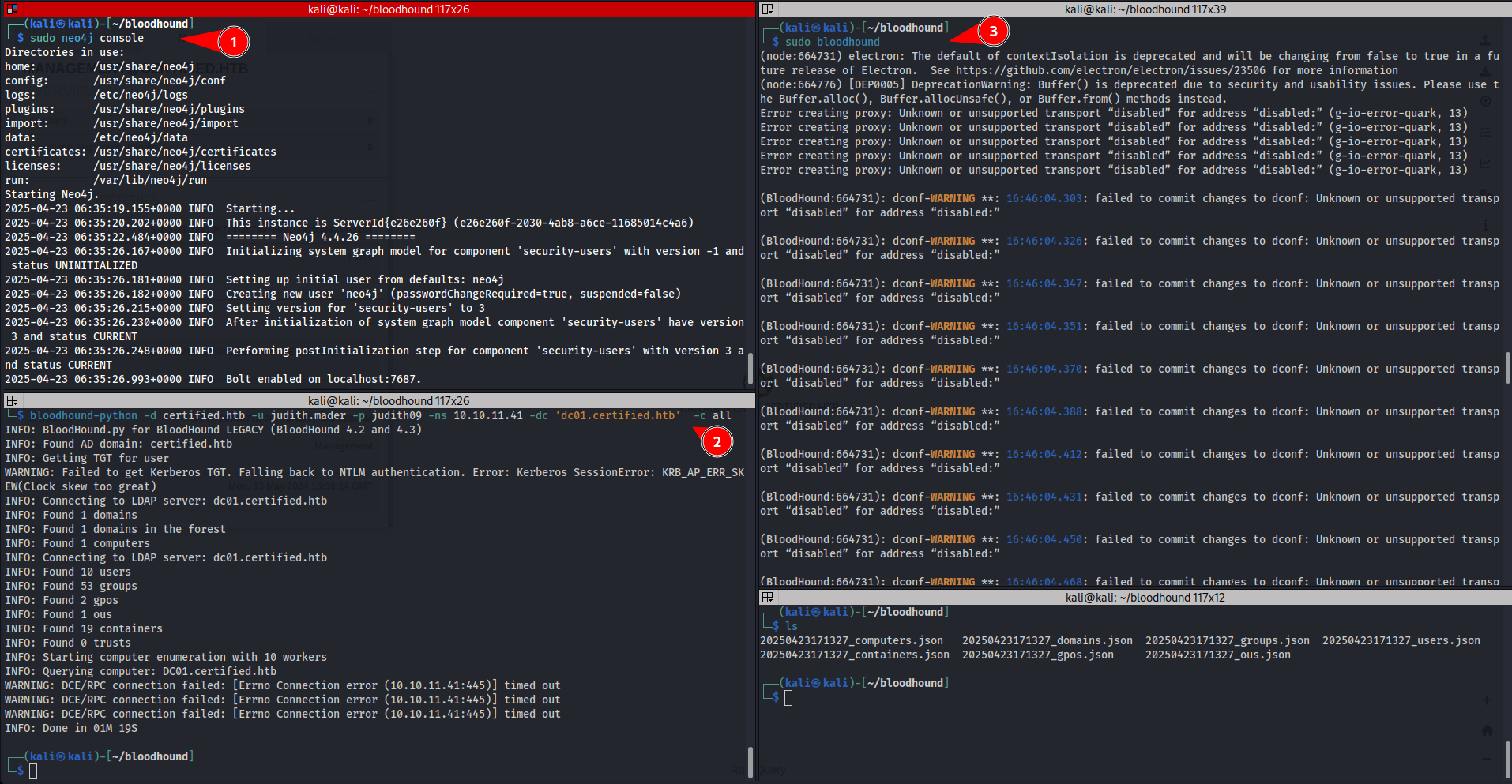Open the group menu icon of the sudo bloodhound pane
Screen dimensions: 1512x784
(x=767, y=9)
